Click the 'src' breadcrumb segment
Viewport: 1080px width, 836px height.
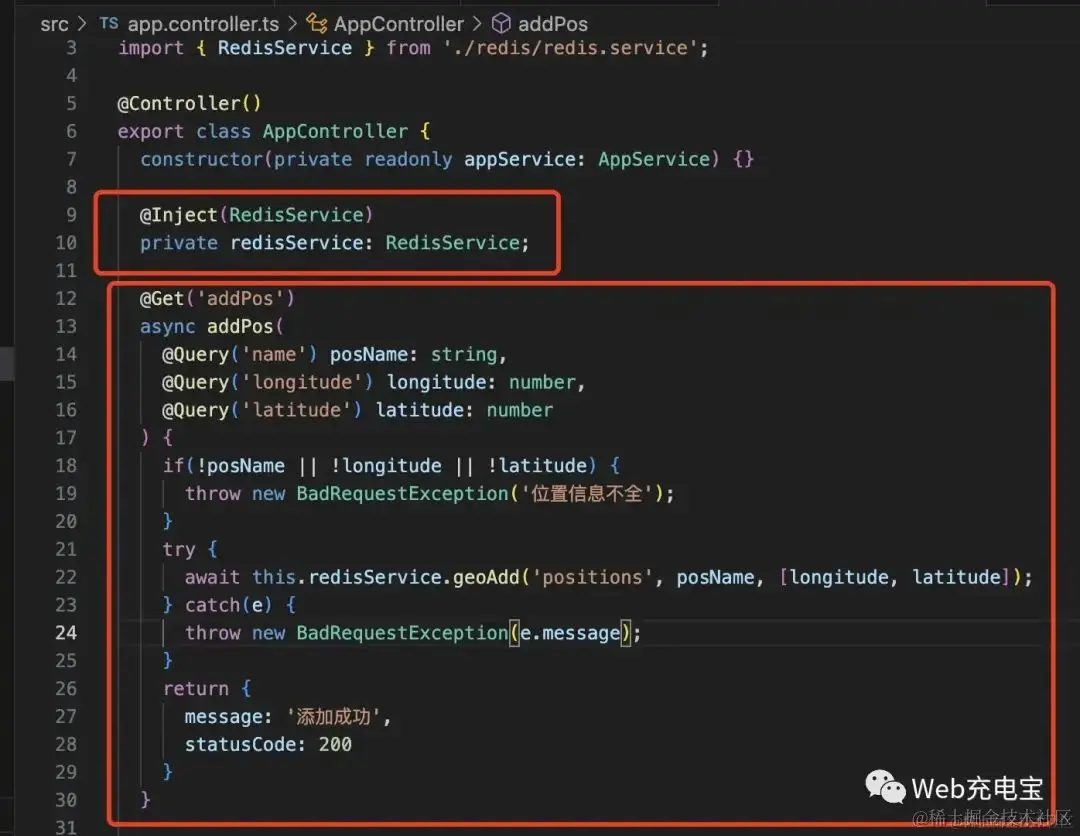(x=54, y=24)
